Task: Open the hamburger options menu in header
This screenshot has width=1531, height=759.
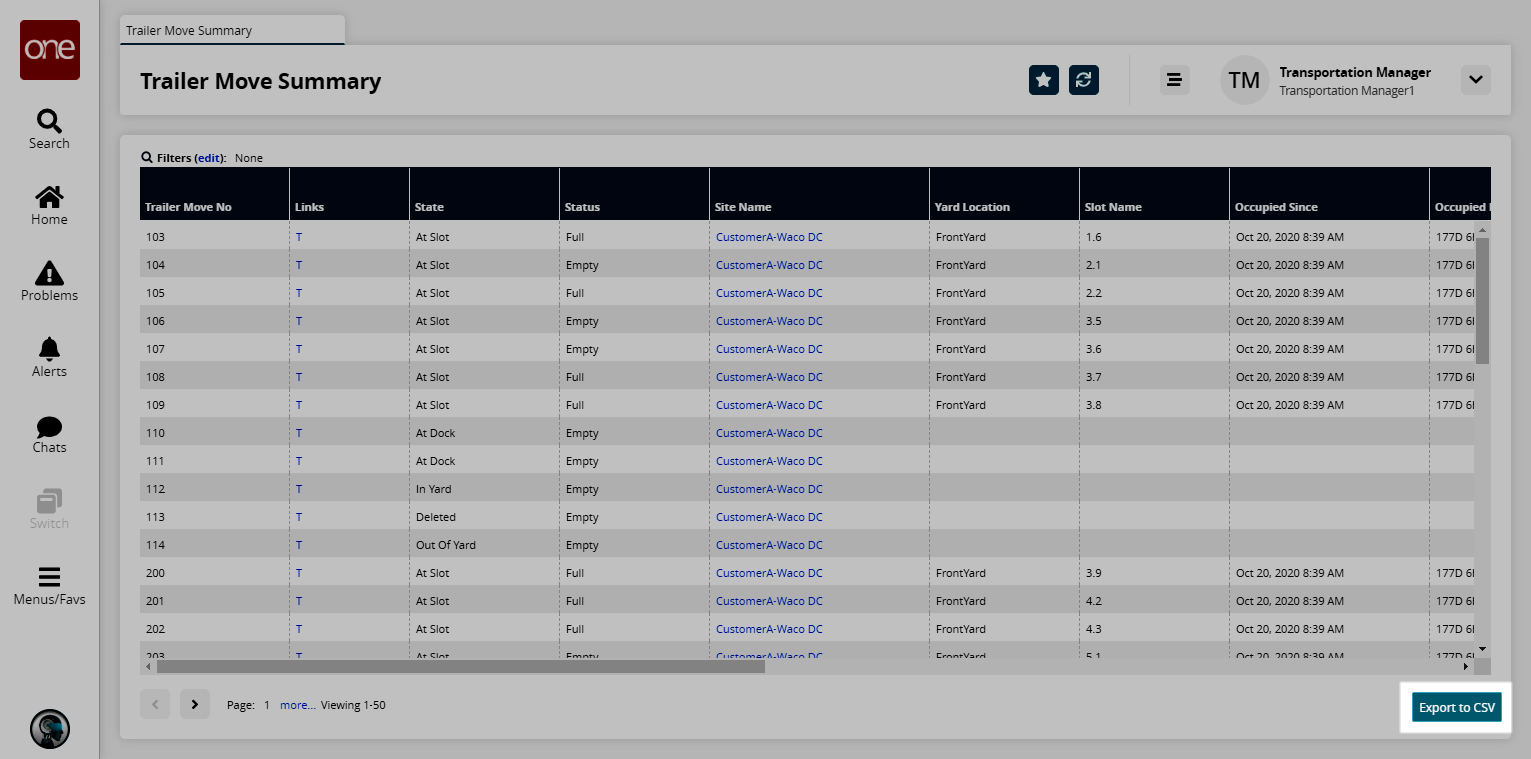Action: (x=1175, y=80)
